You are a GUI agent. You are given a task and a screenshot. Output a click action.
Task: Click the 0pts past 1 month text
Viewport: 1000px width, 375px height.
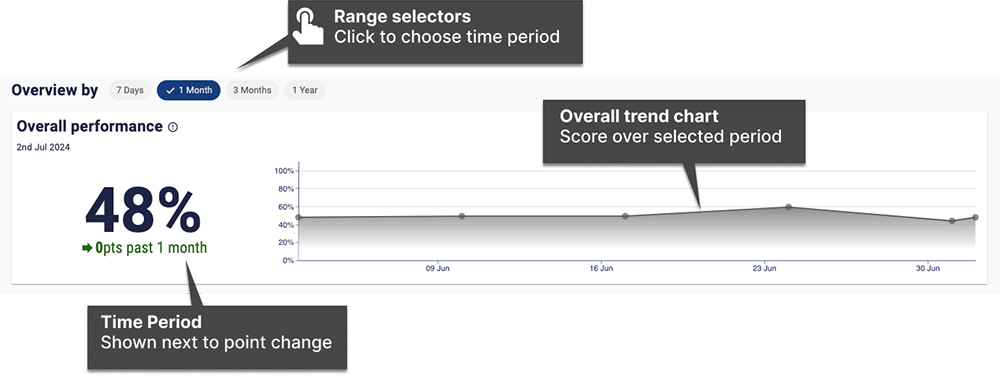(151, 248)
